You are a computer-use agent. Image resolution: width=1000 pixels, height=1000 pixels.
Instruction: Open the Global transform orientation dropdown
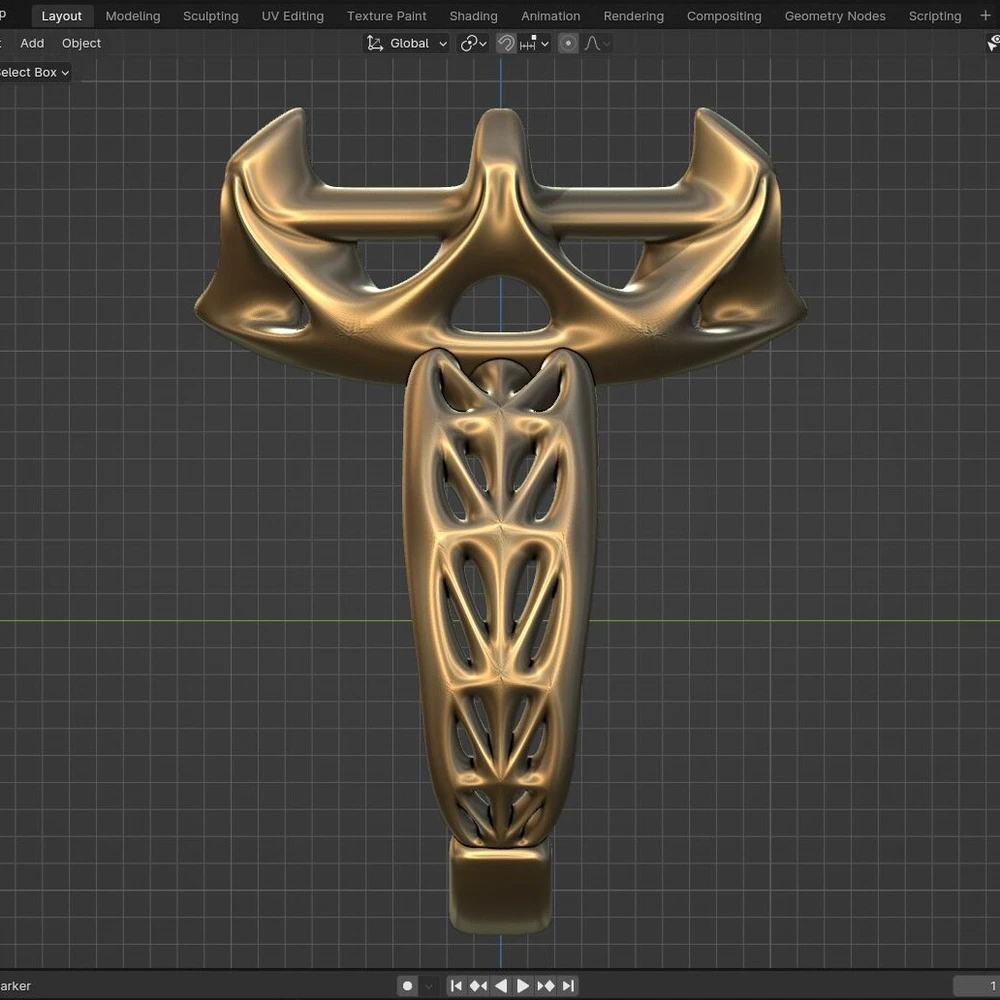(x=407, y=43)
